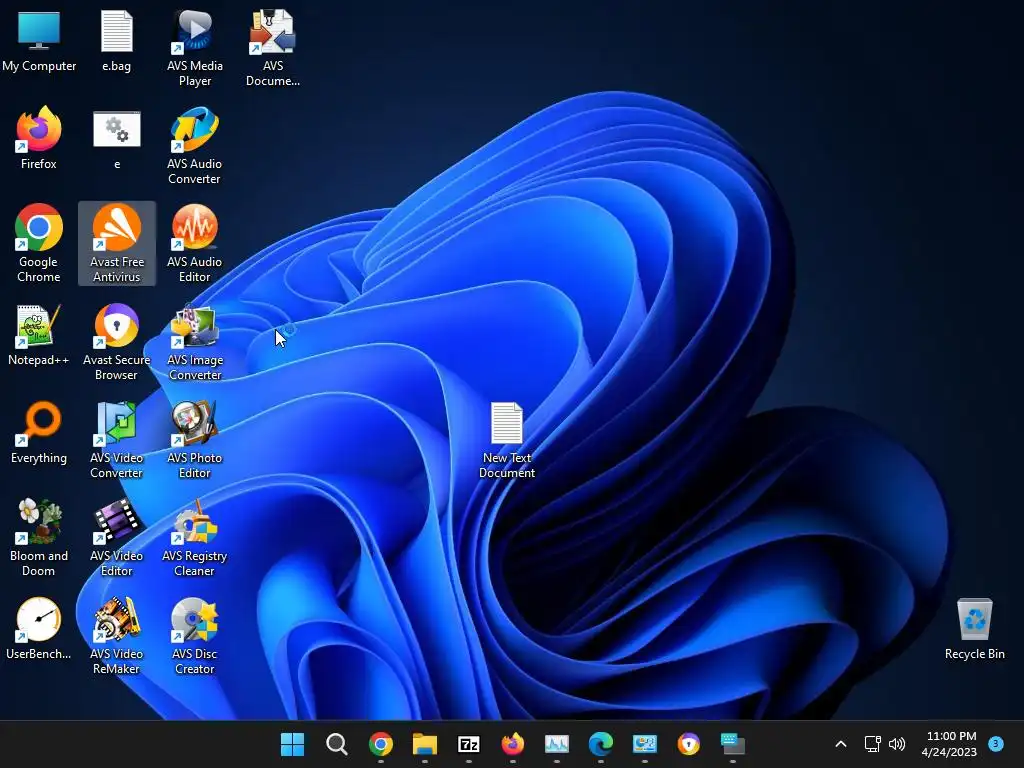
Task: Expand the hidden system tray icons chevron
Action: (841, 744)
